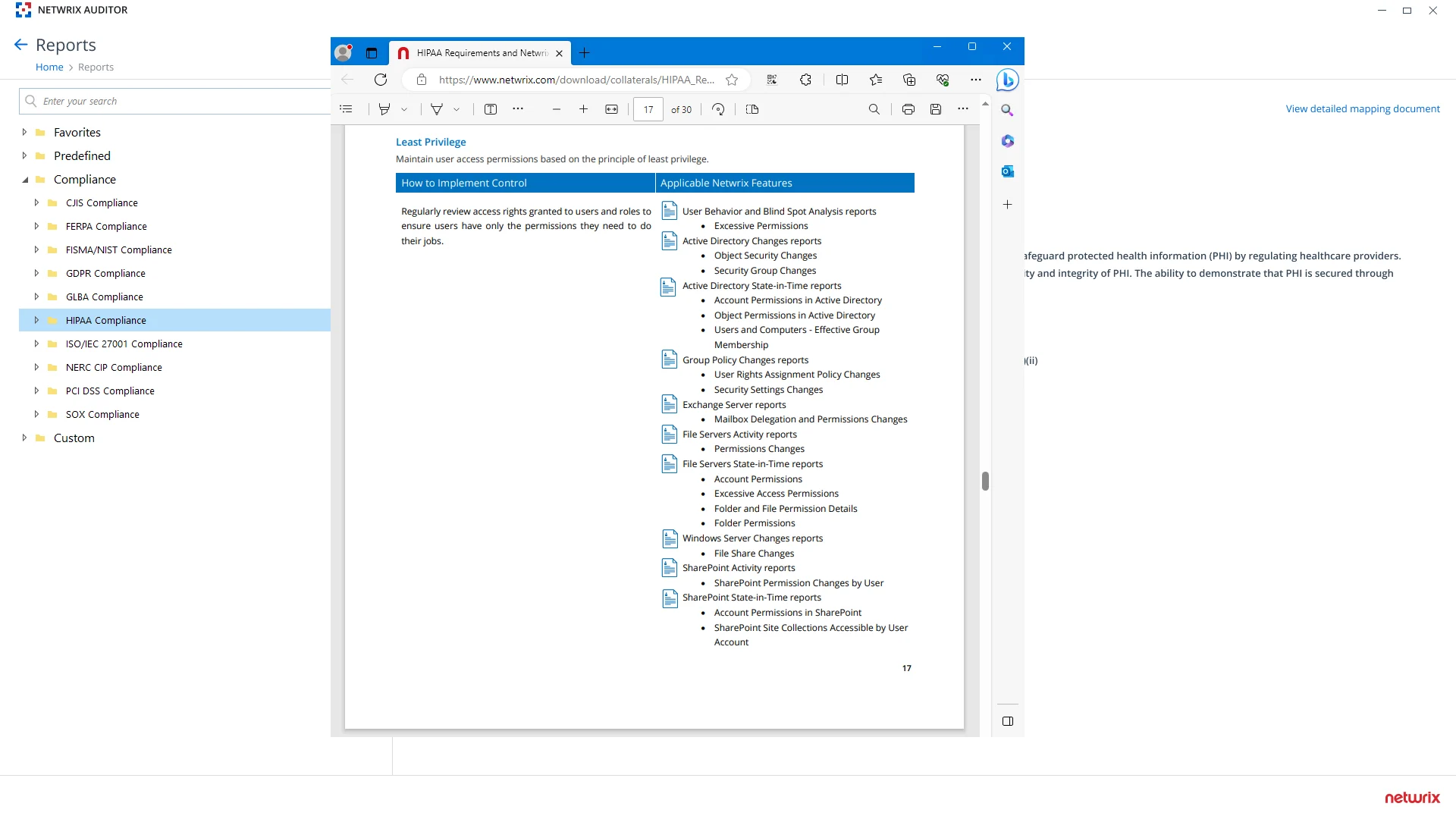This screenshot has width=1456, height=819.
Task: Select the PDF draw tool
Action: (437, 109)
